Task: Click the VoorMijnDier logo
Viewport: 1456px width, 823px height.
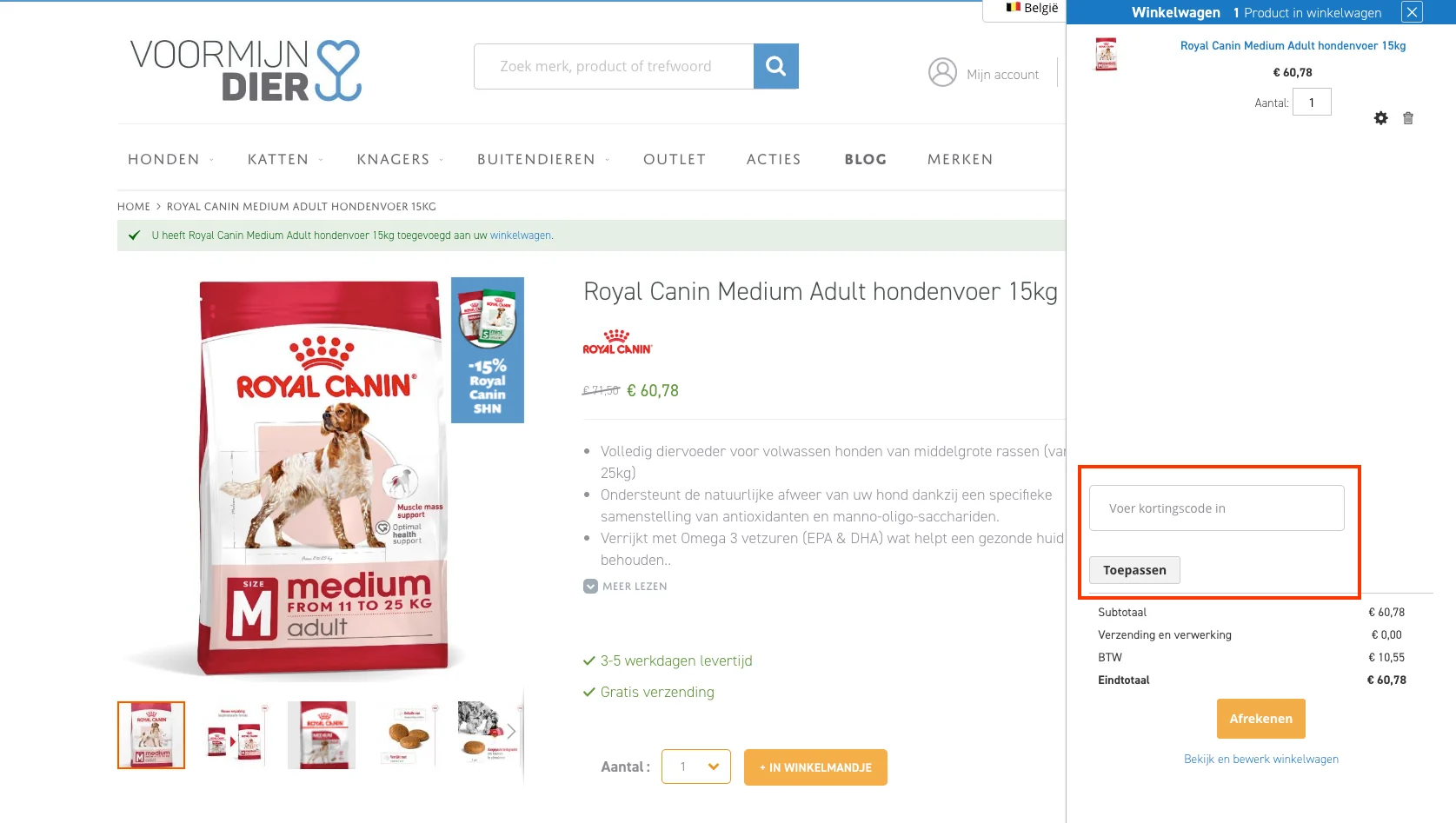Action: click(x=245, y=70)
